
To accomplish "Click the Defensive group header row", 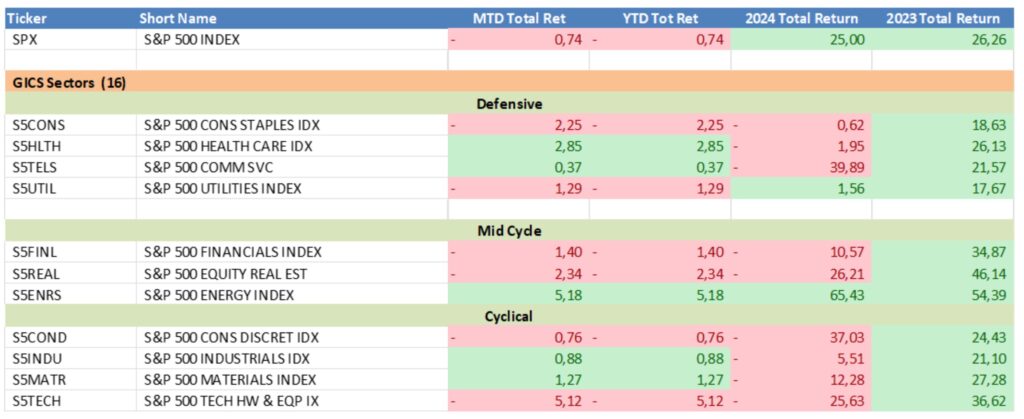I will point(510,104).
